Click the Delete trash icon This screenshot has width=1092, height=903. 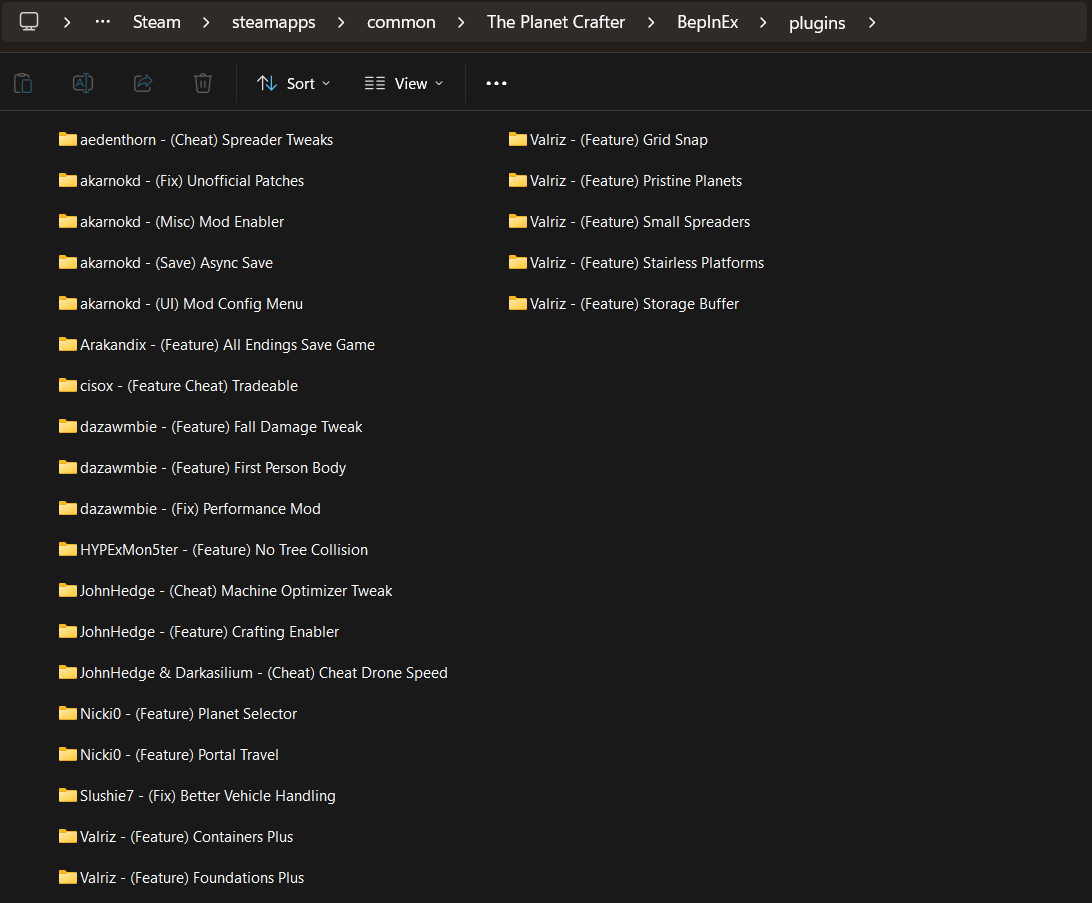[x=203, y=84]
